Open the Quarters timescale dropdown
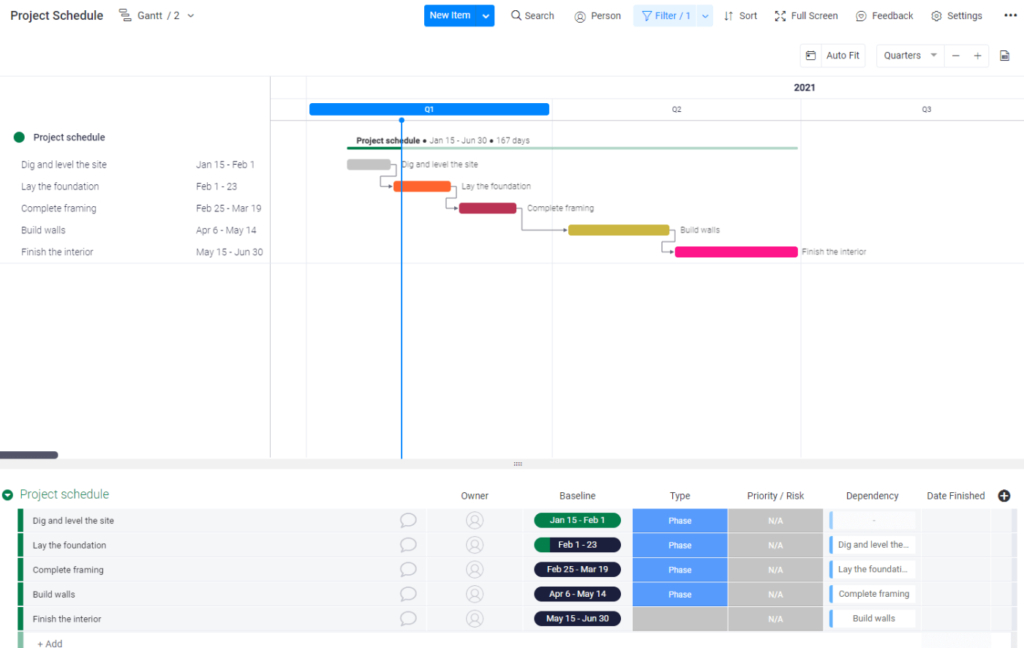1024x648 pixels. (x=909, y=55)
